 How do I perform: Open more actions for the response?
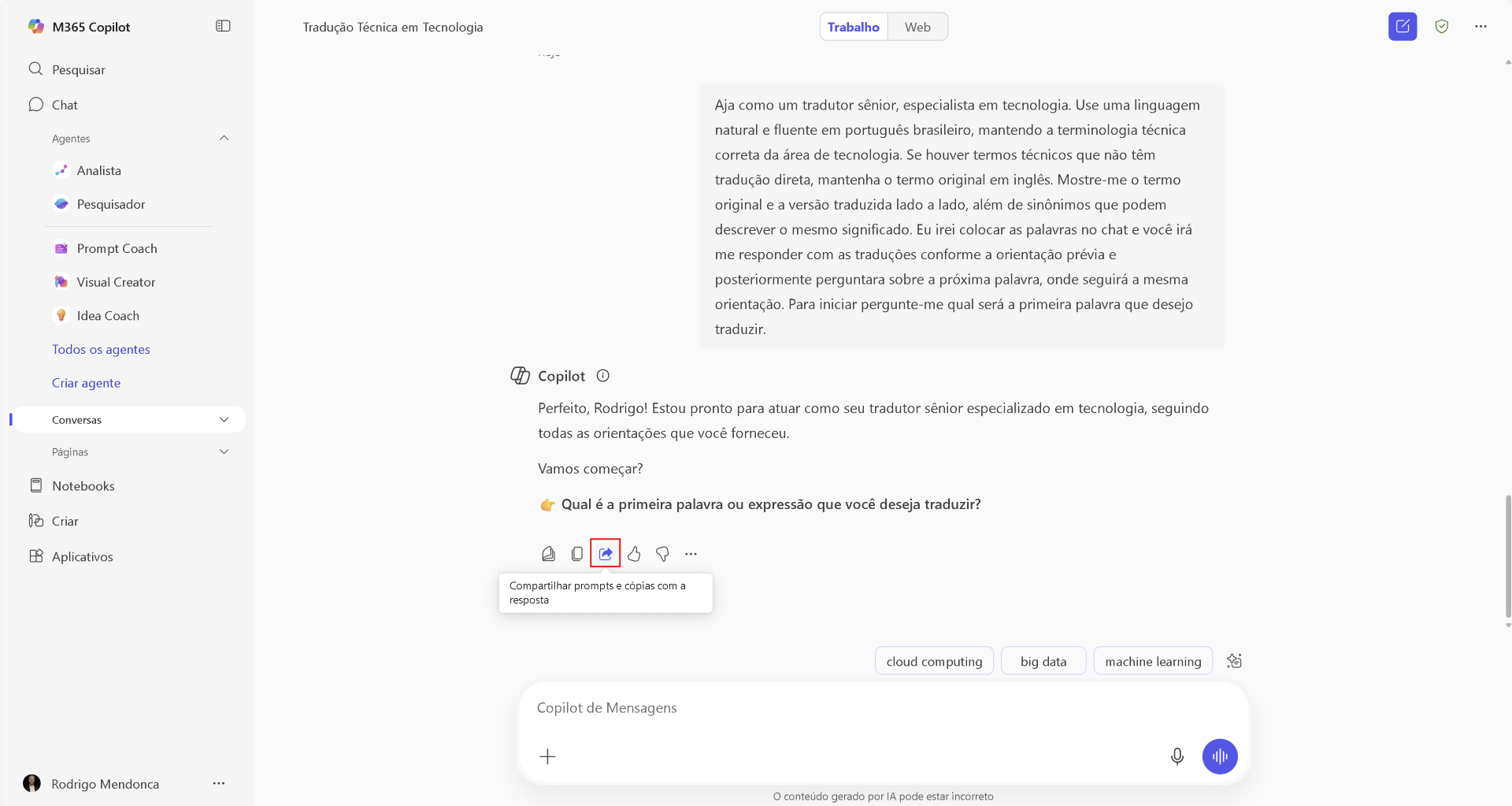click(x=691, y=554)
